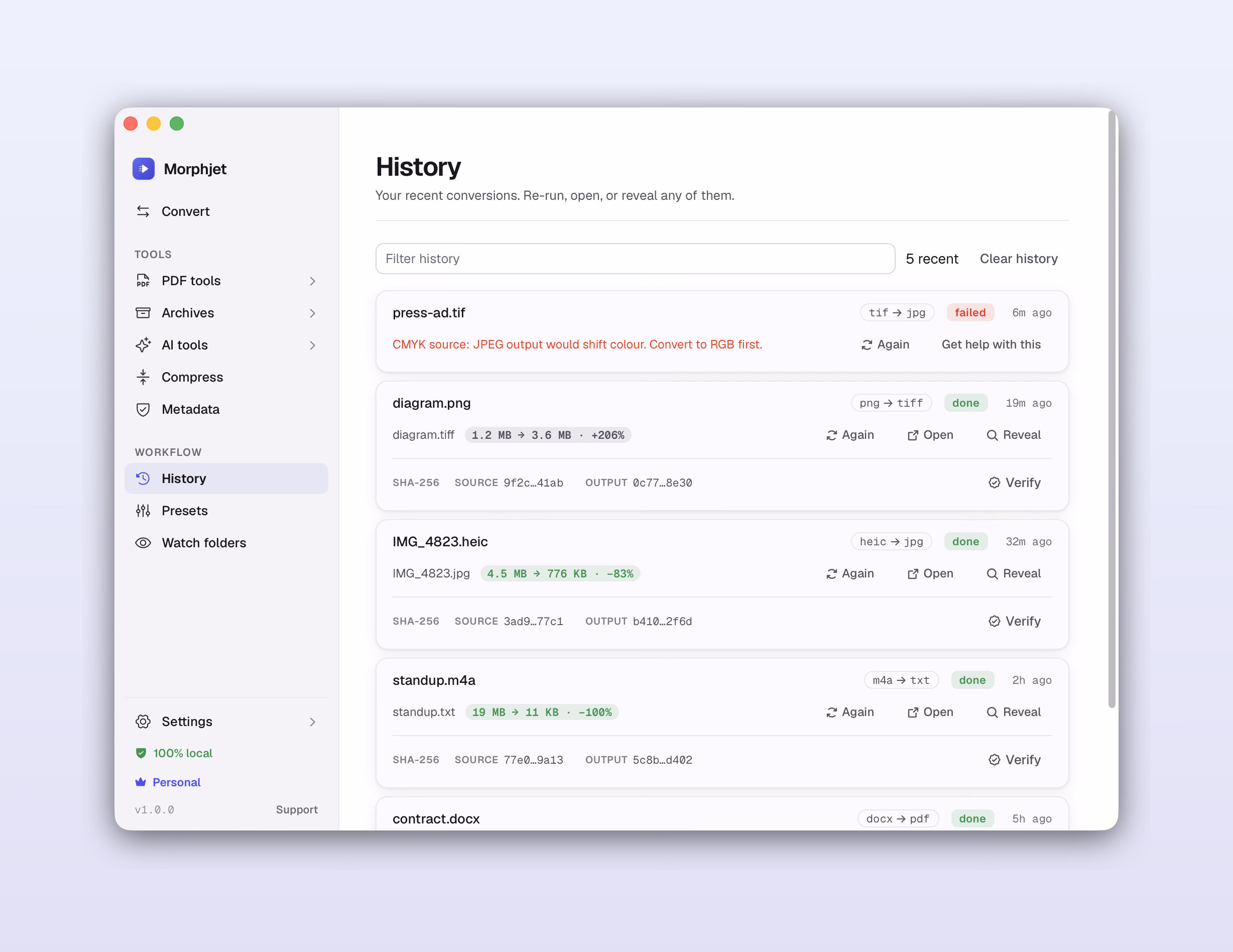
Task: Get help with the failed press-ad.tif conversion
Action: (x=991, y=344)
